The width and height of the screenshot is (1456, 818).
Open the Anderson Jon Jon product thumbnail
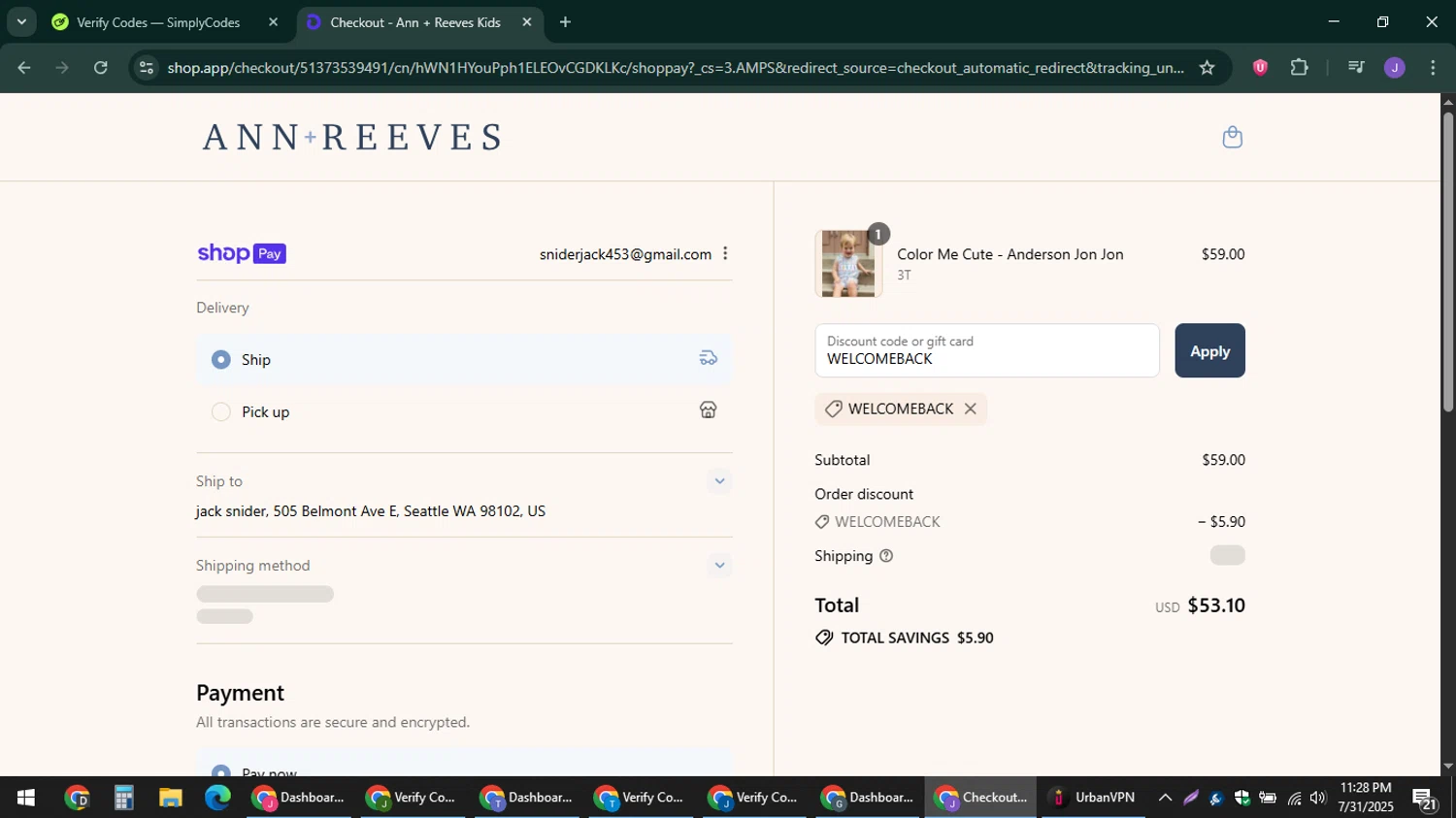(x=848, y=264)
